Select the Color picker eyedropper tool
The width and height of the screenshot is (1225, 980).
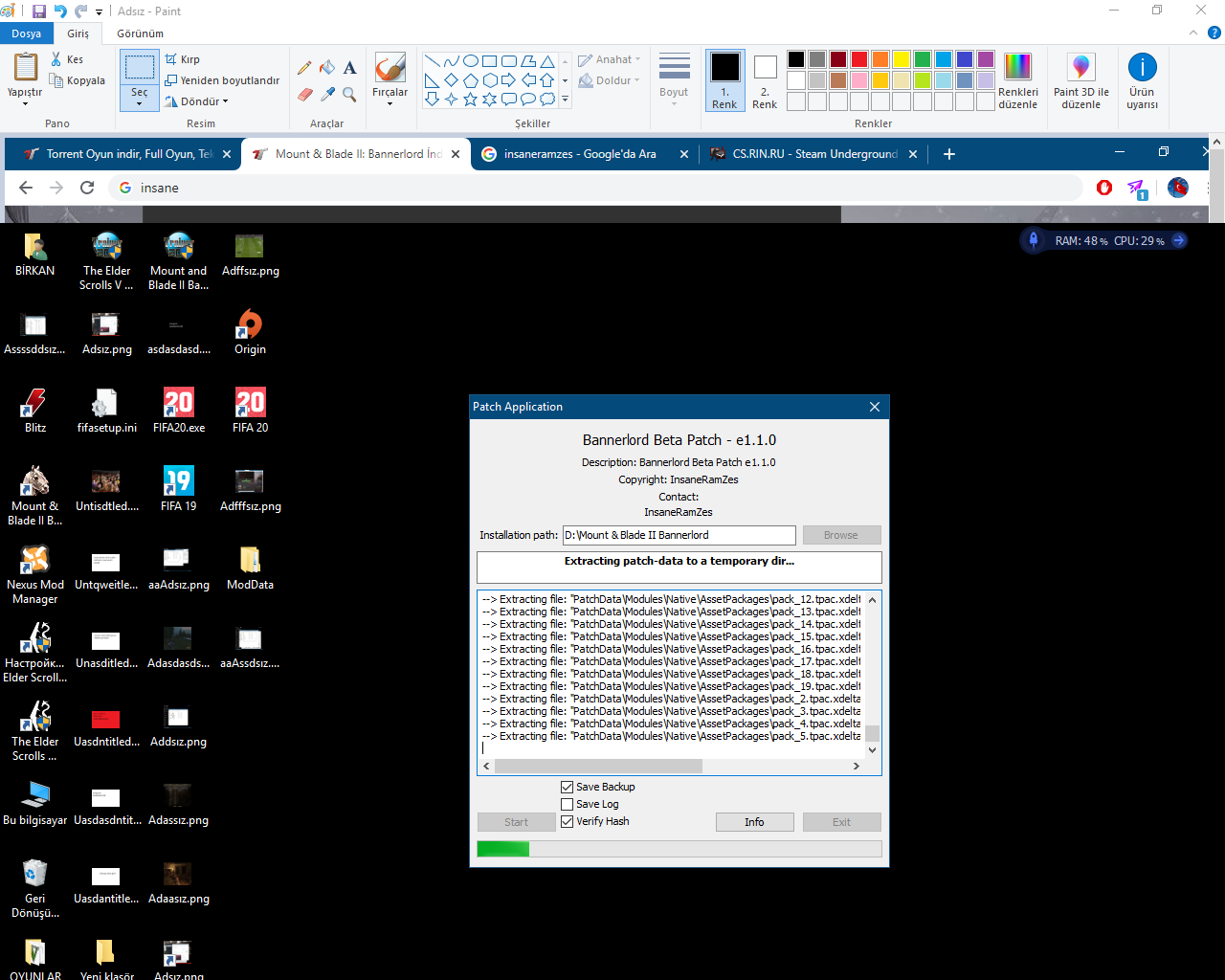[x=327, y=94]
